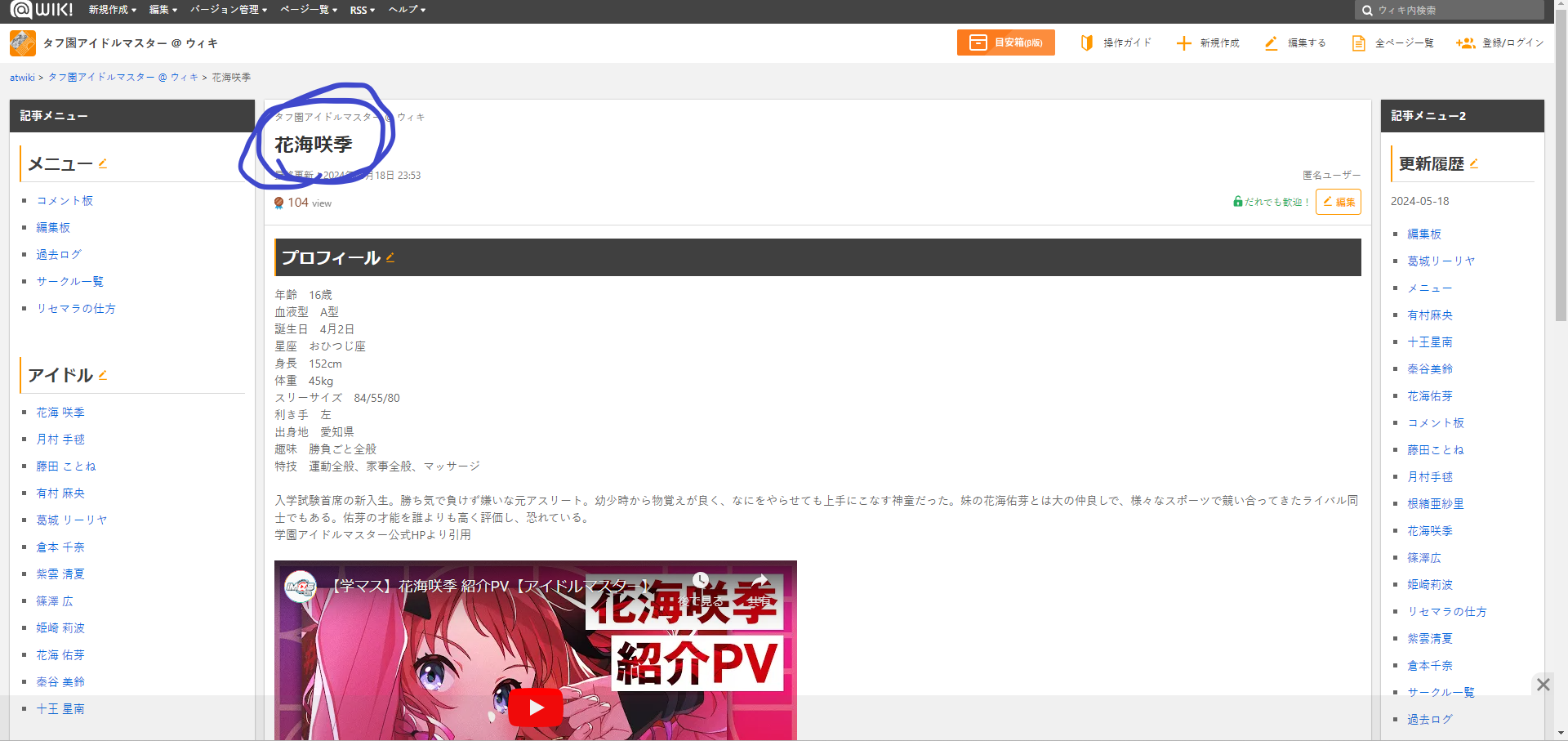Open 紫雲 清夏 idol page link
This screenshot has height=741, width=1568.
[60, 574]
